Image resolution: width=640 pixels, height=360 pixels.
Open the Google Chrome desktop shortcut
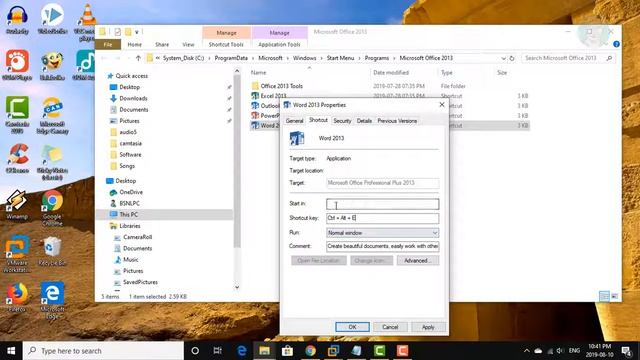[x=52, y=208]
